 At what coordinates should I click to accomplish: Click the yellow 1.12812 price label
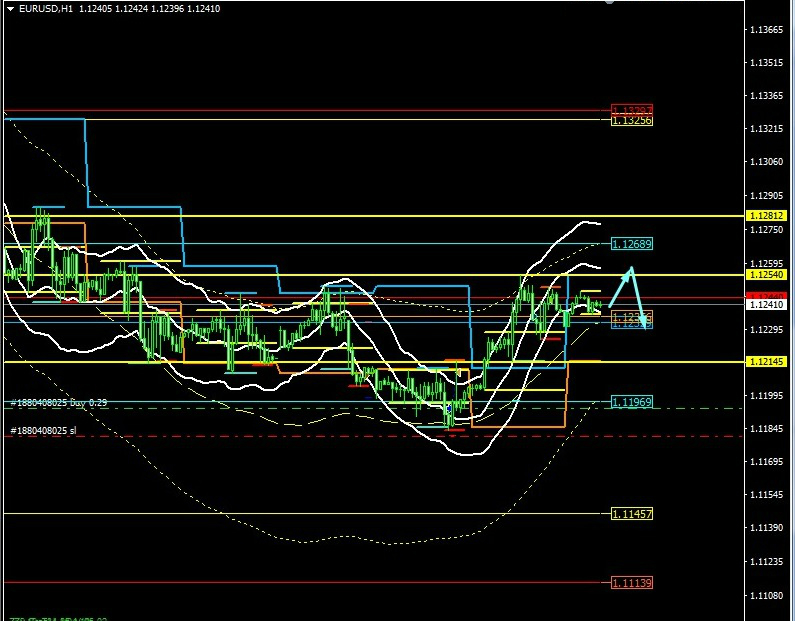click(x=766, y=216)
